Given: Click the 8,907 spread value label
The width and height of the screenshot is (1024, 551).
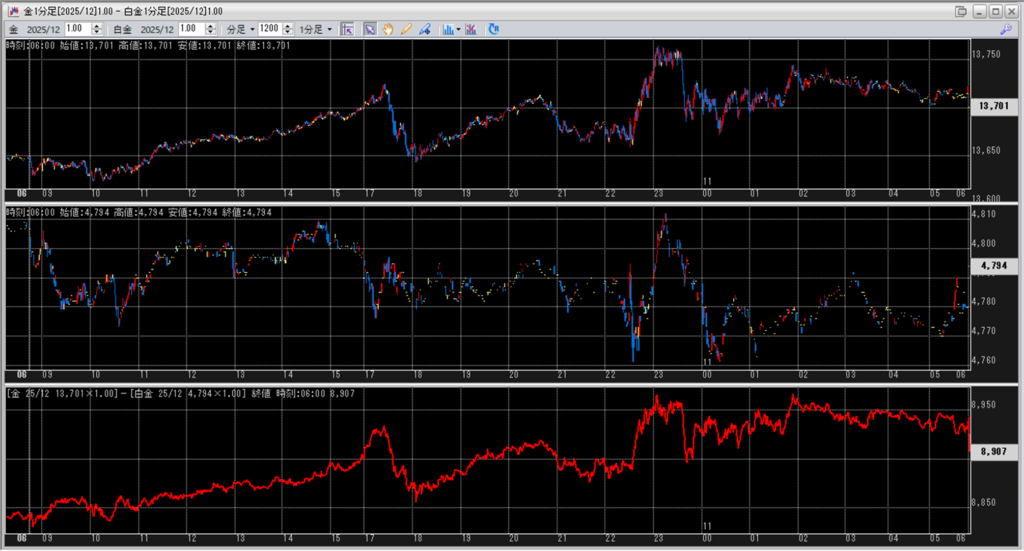Looking at the screenshot, I should pyautogui.click(x=994, y=452).
